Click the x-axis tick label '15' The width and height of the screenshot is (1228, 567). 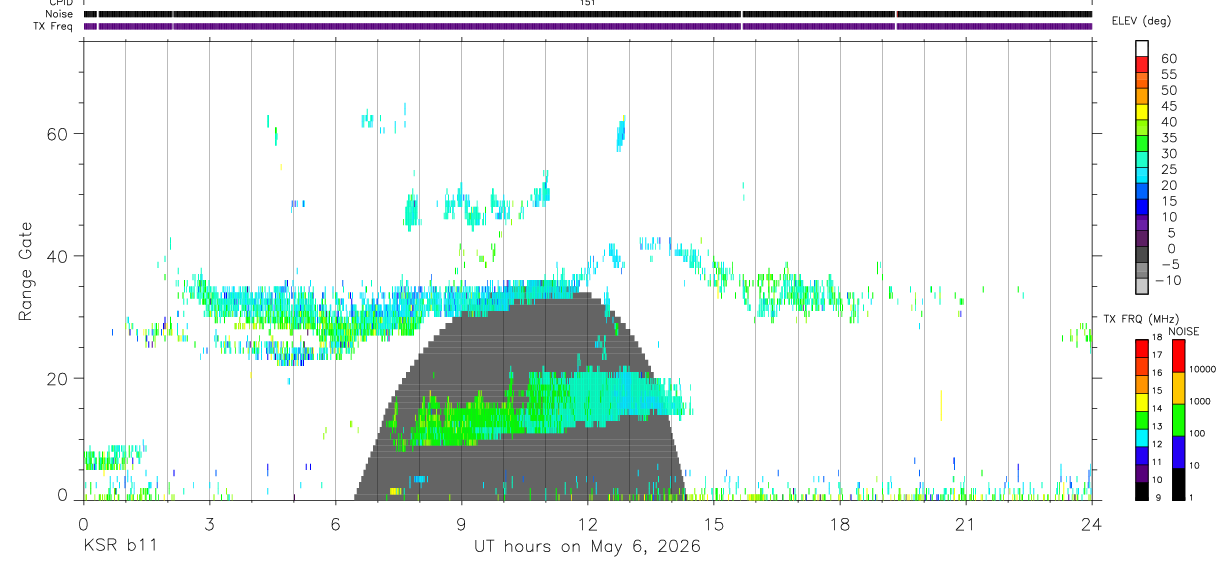coord(713,524)
